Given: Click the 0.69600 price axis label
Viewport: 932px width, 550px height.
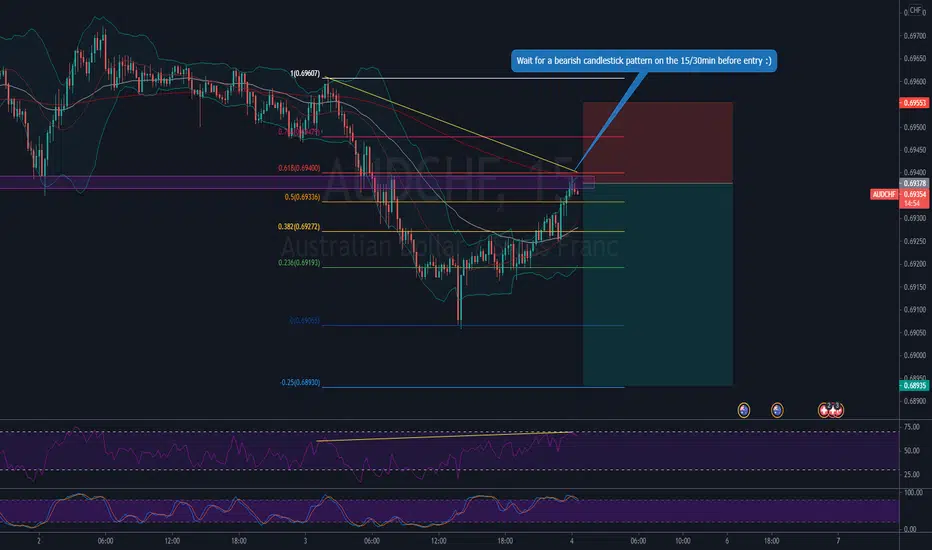Looking at the screenshot, I should [x=914, y=81].
